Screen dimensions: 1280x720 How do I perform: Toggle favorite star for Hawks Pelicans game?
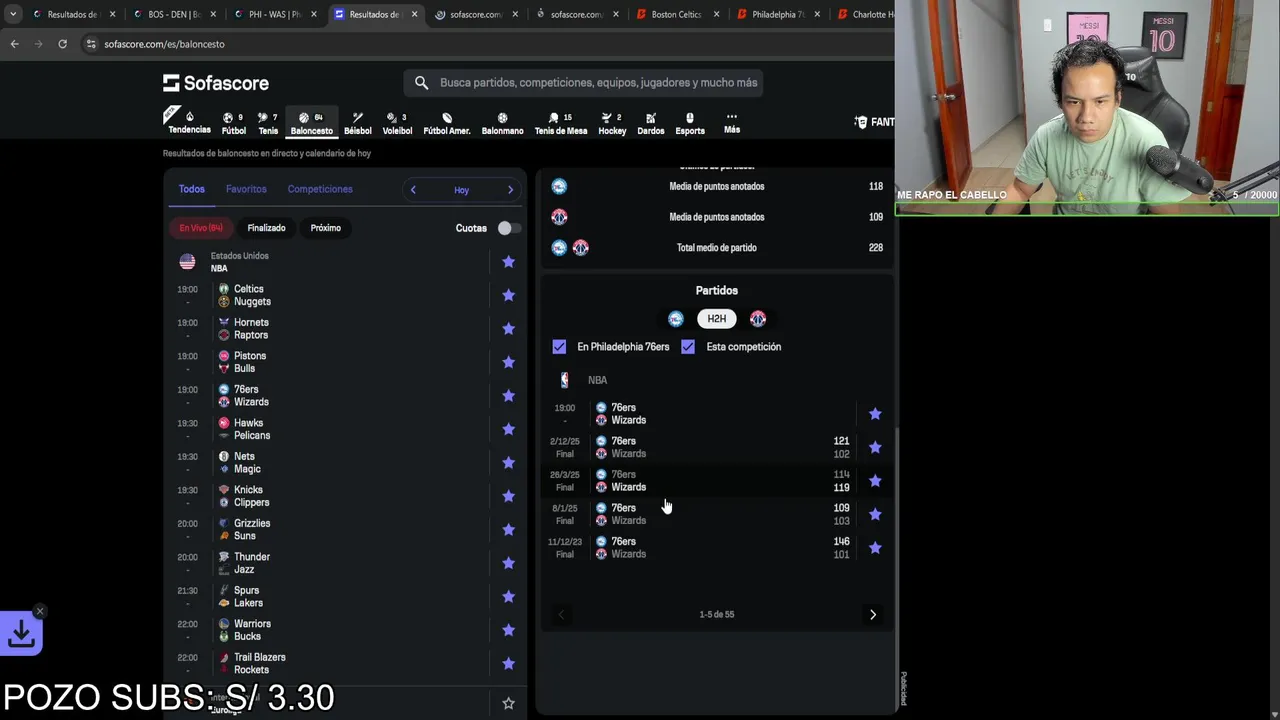(508, 429)
